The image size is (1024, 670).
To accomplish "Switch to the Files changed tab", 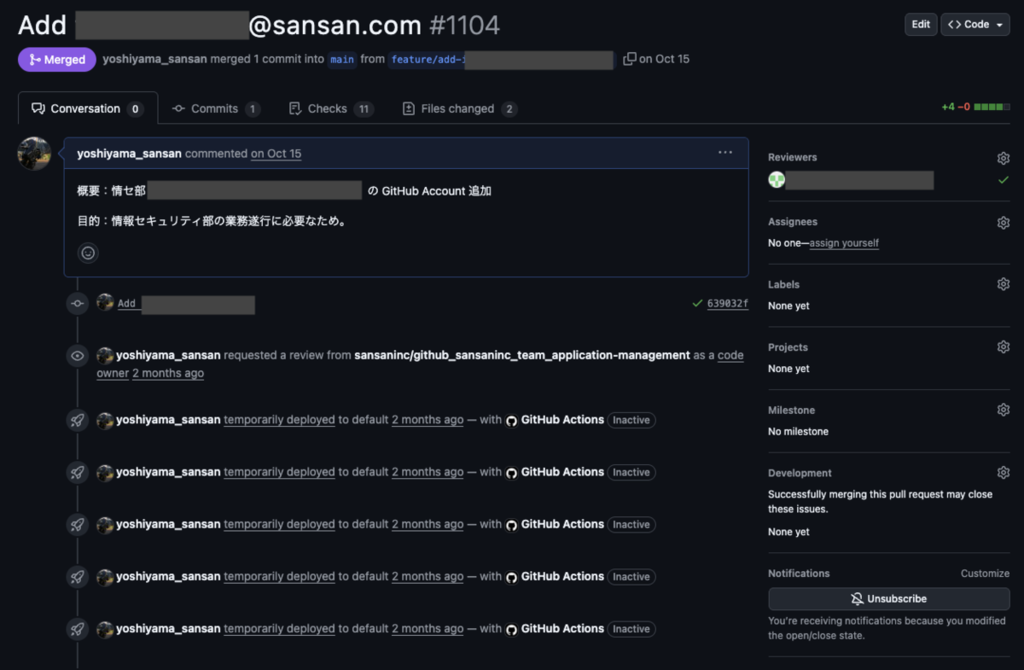I will click(x=460, y=108).
